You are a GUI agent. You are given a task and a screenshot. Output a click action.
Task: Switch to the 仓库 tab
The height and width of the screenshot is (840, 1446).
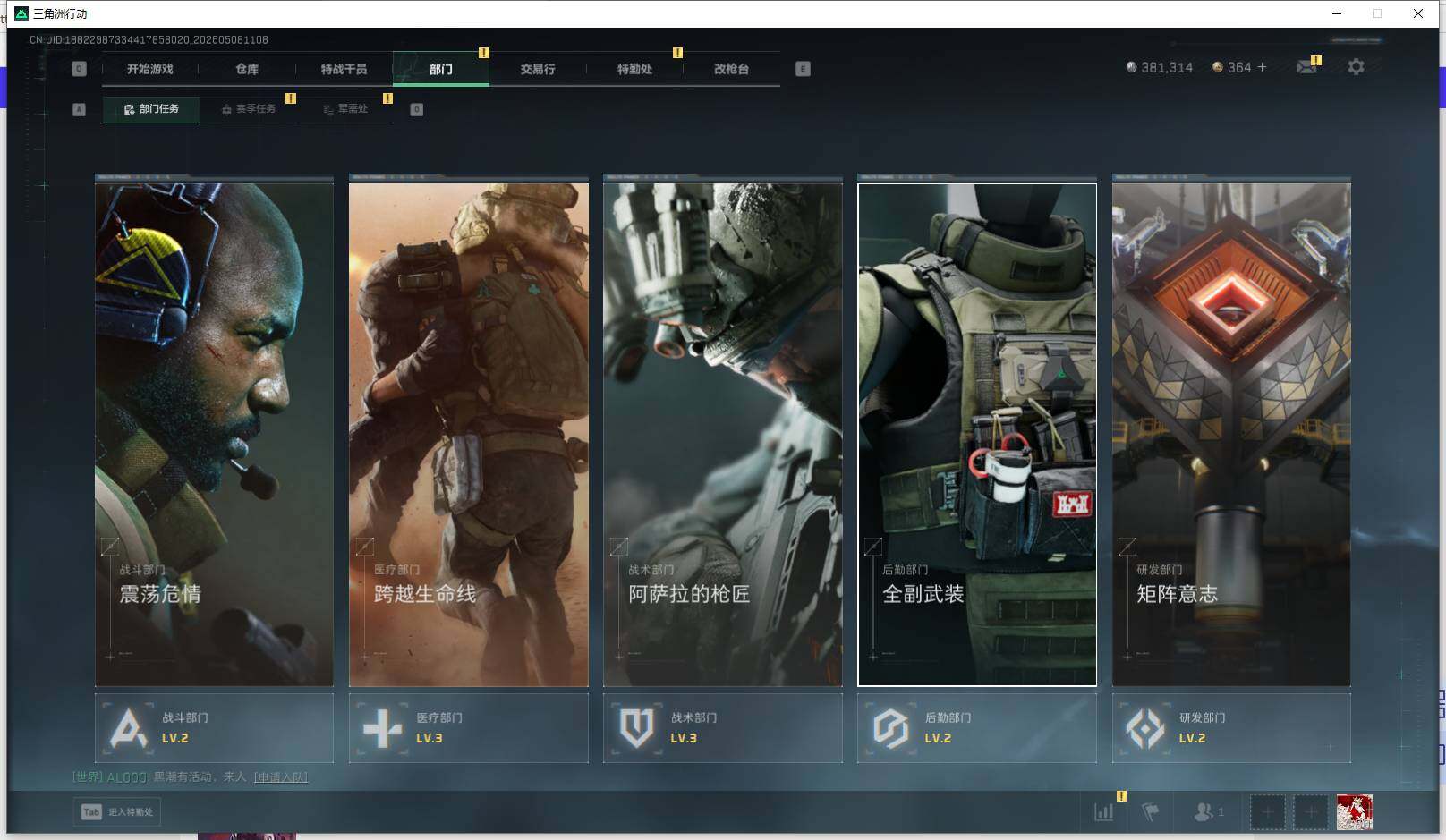tap(247, 69)
